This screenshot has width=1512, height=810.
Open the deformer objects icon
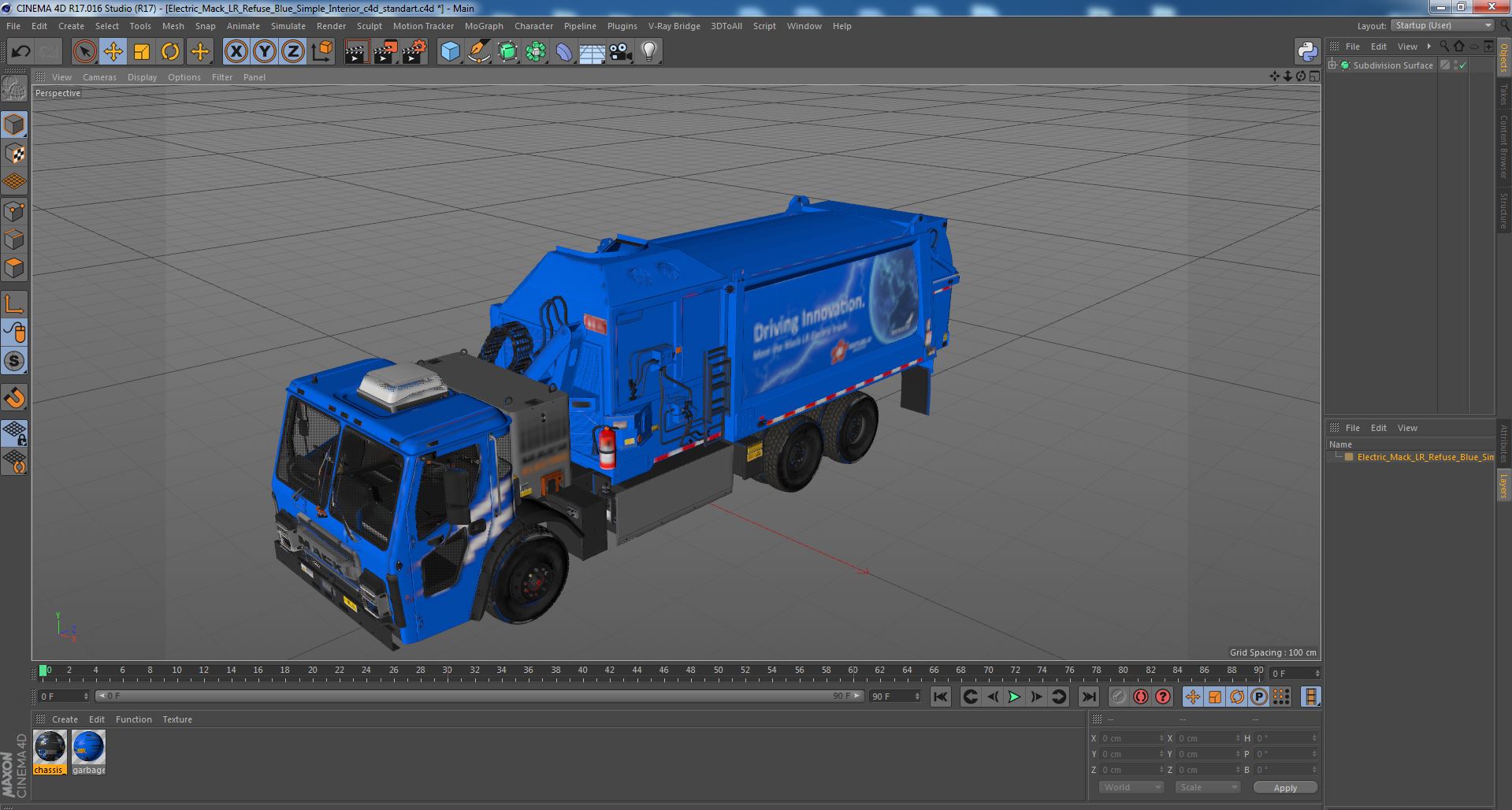[x=564, y=52]
